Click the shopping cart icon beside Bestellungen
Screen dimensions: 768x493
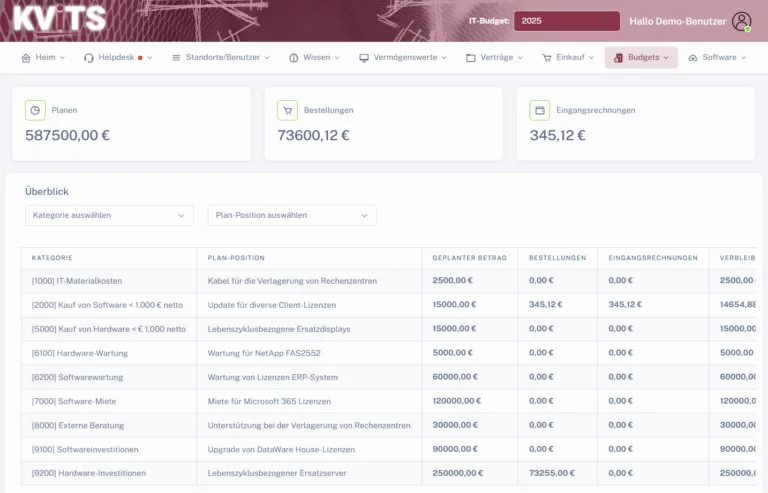tap(287, 110)
